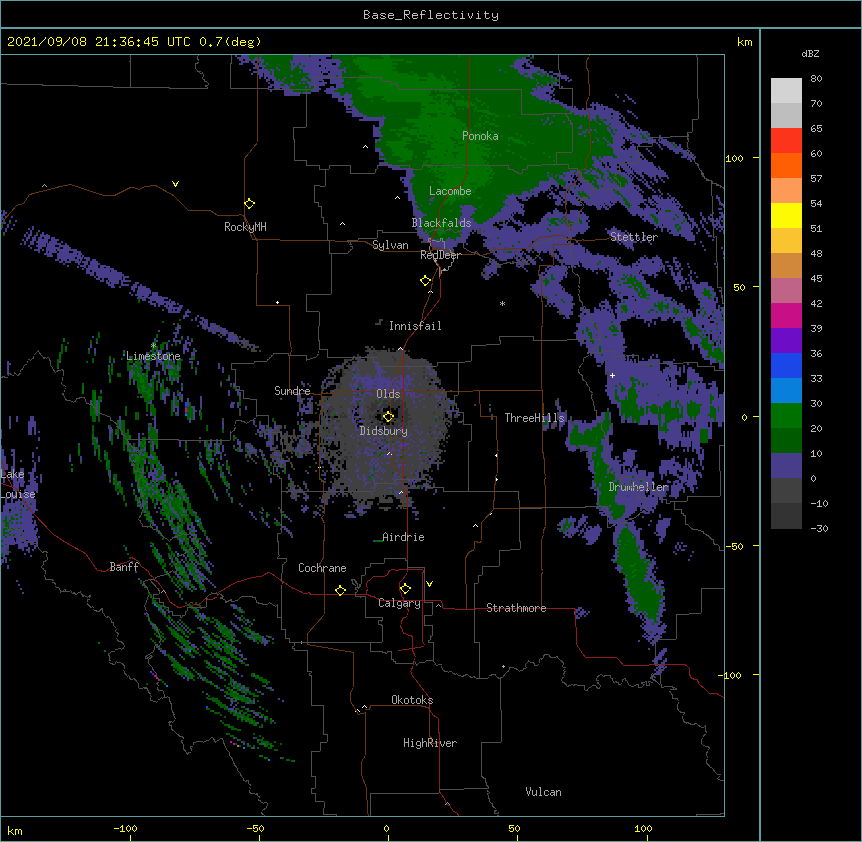Click the dBZ legend heading
The image size is (862, 842).
click(x=810, y=54)
